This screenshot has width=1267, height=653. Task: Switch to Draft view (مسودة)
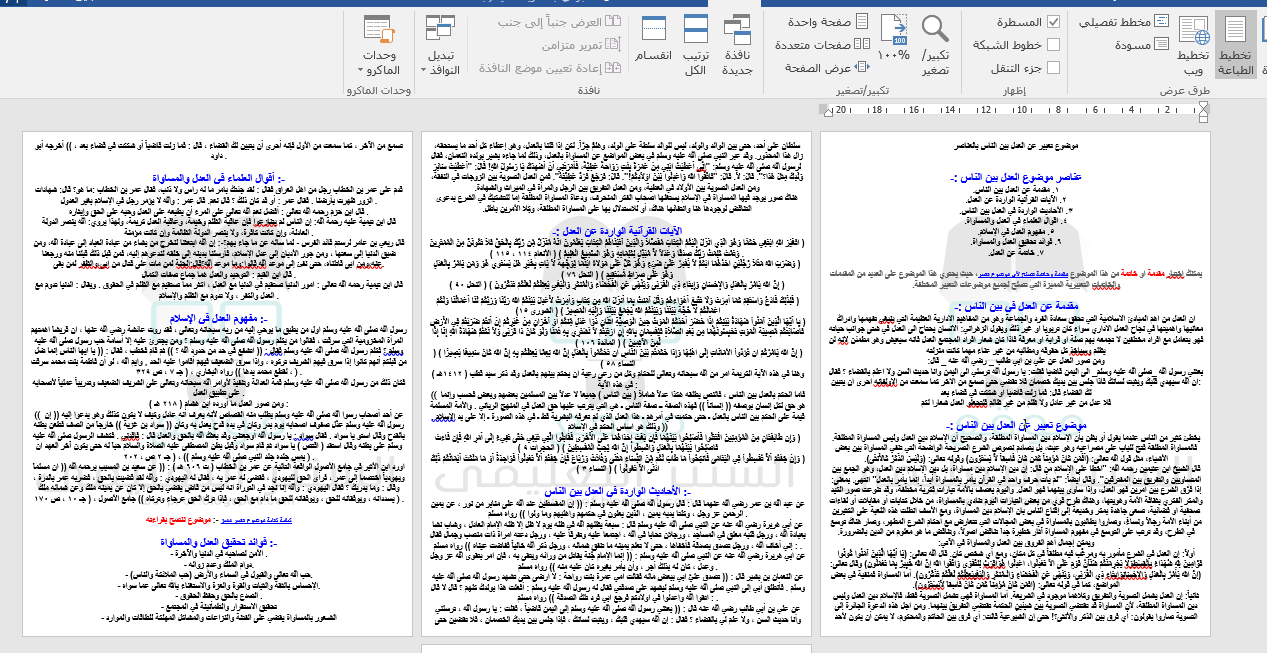pyautogui.click(x=1142, y=45)
